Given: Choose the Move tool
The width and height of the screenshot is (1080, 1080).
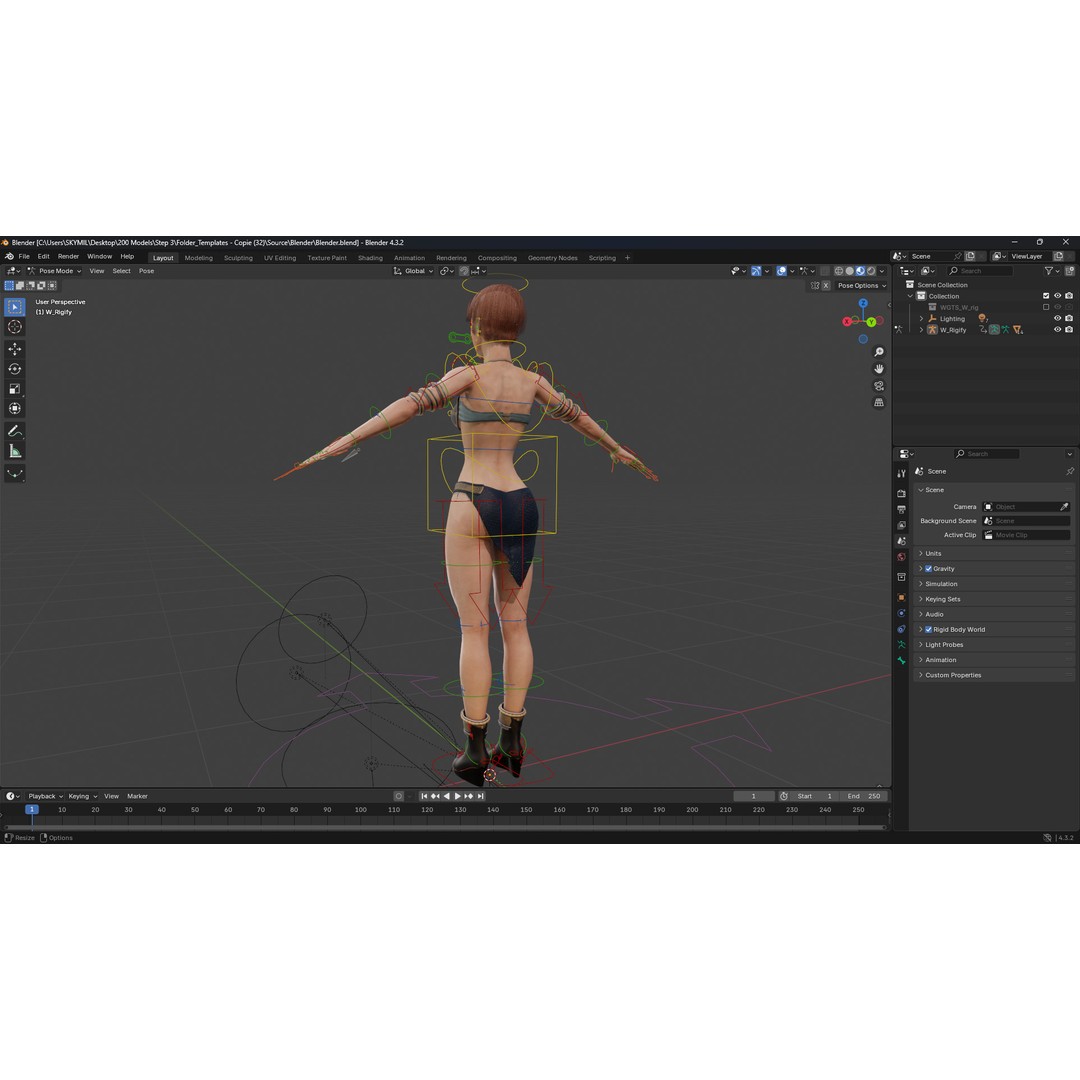Looking at the screenshot, I should pyautogui.click(x=14, y=349).
